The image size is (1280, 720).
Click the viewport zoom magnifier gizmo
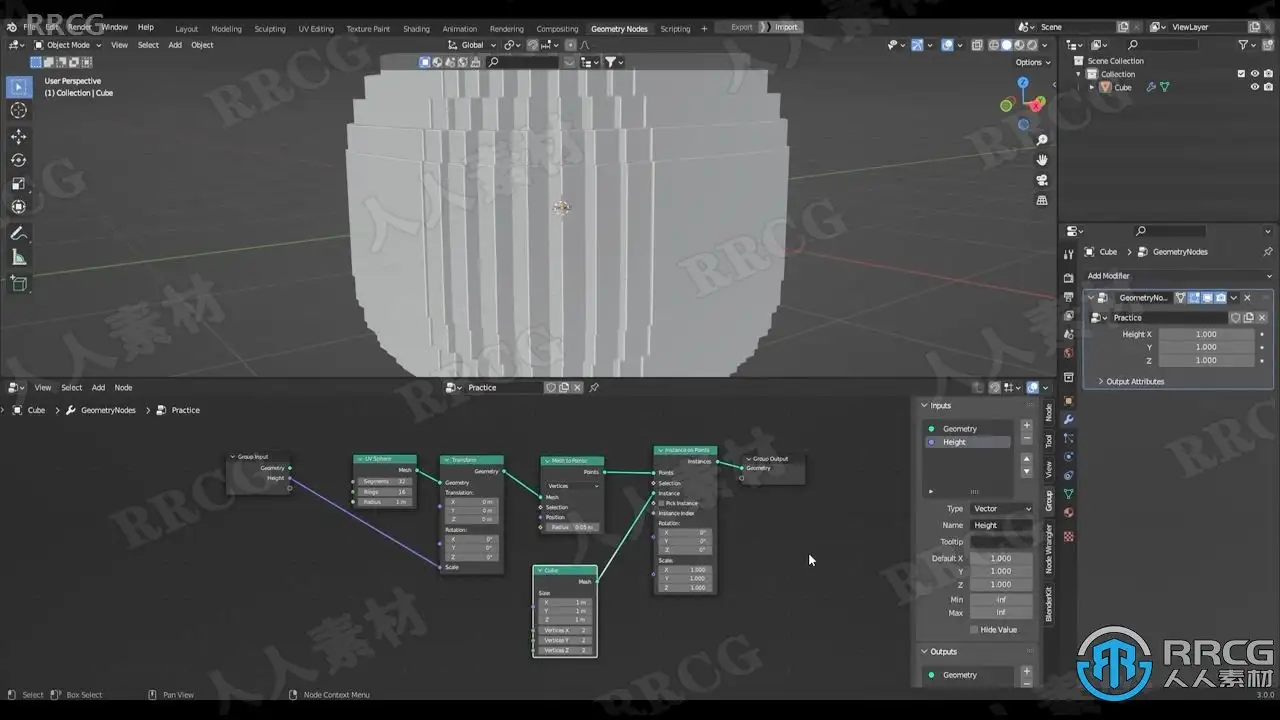point(1042,140)
